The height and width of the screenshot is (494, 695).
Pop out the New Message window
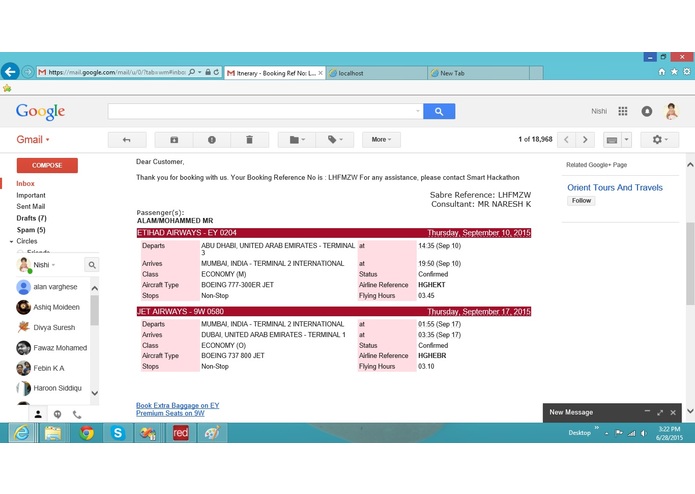(660, 412)
